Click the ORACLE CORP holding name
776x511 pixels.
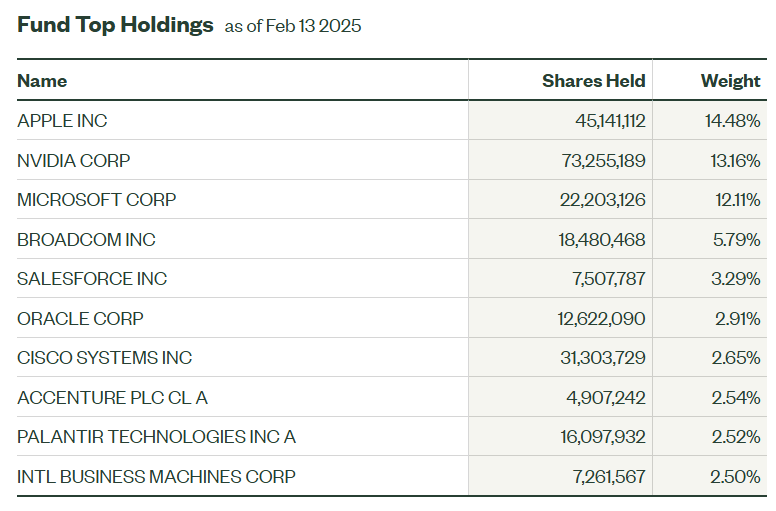(80, 319)
